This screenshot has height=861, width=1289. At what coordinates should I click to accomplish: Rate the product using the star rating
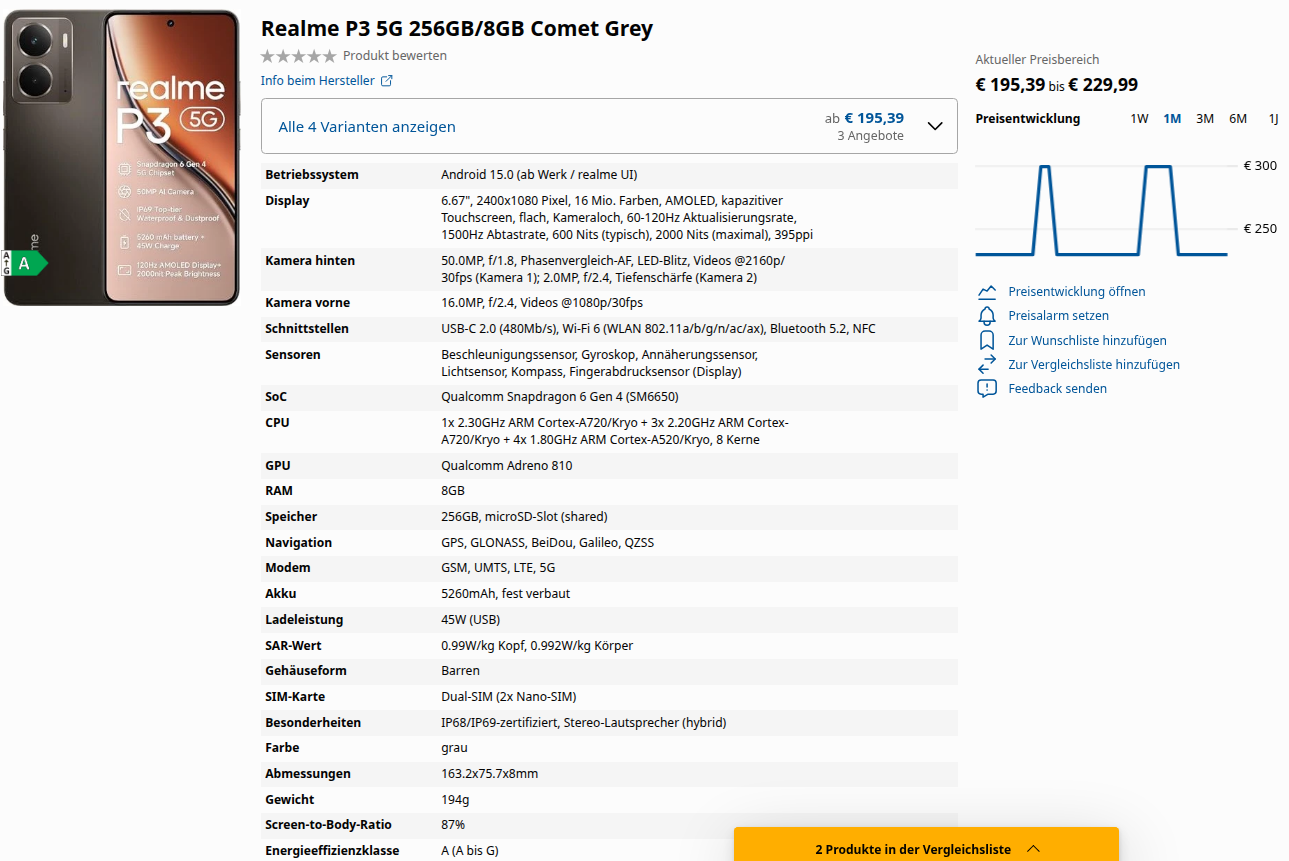pyautogui.click(x=298, y=56)
